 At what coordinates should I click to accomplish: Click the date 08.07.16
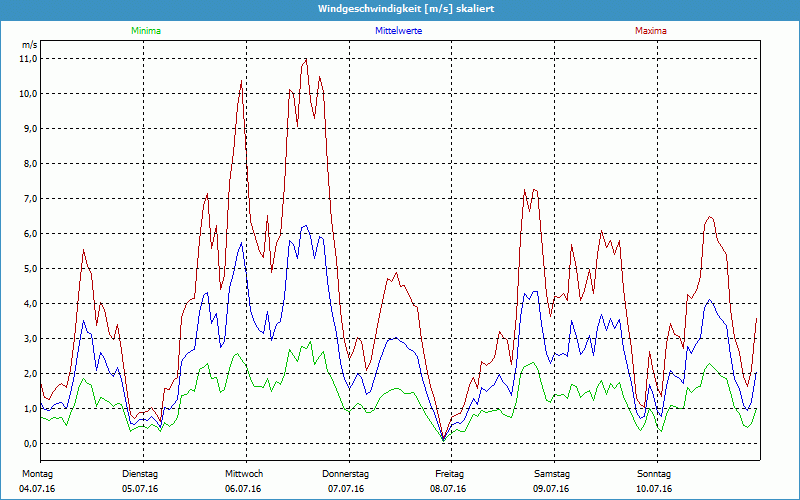(448, 489)
